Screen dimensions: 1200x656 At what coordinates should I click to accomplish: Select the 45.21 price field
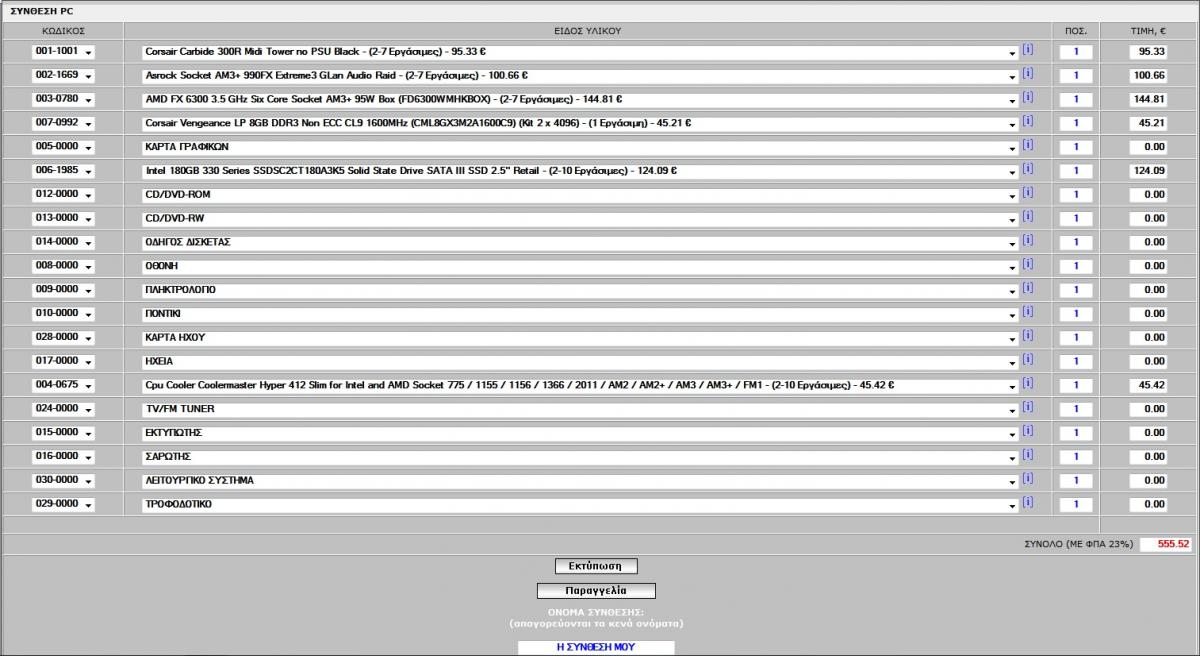pyautogui.click(x=1148, y=124)
